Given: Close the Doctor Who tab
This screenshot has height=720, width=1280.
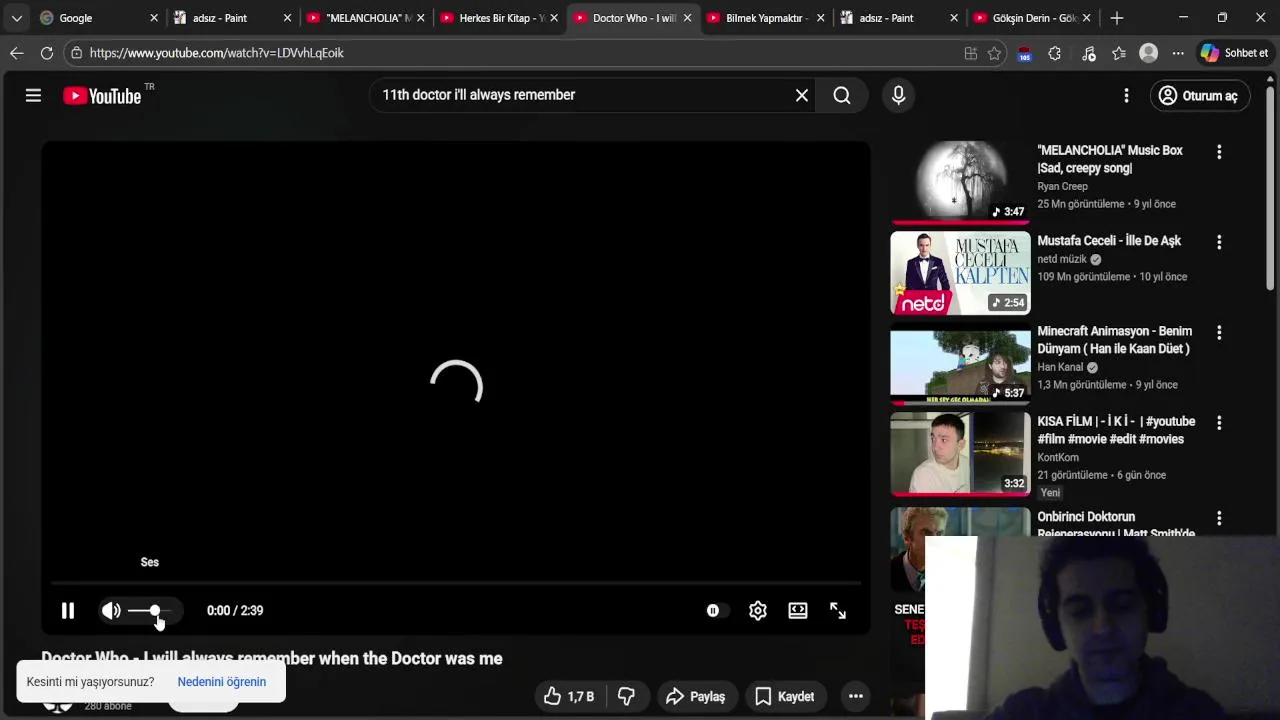Looking at the screenshot, I should tap(687, 18).
